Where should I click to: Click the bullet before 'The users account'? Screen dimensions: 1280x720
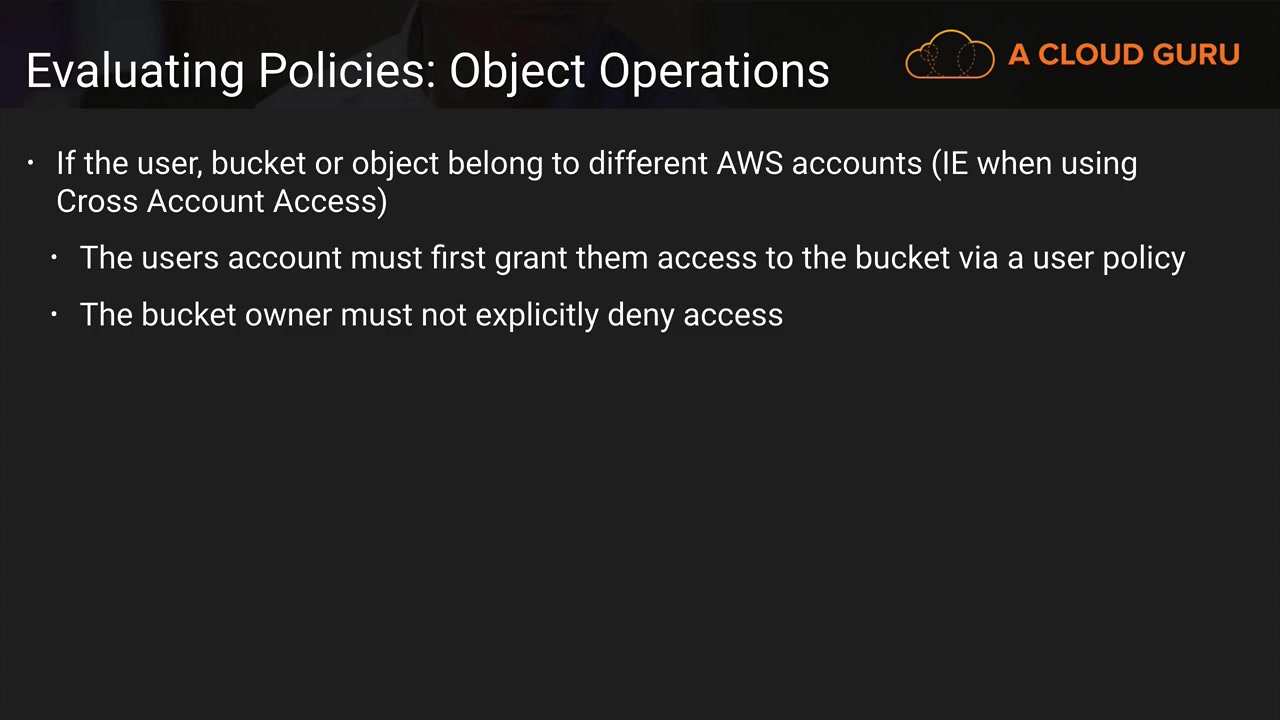[x=55, y=258]
